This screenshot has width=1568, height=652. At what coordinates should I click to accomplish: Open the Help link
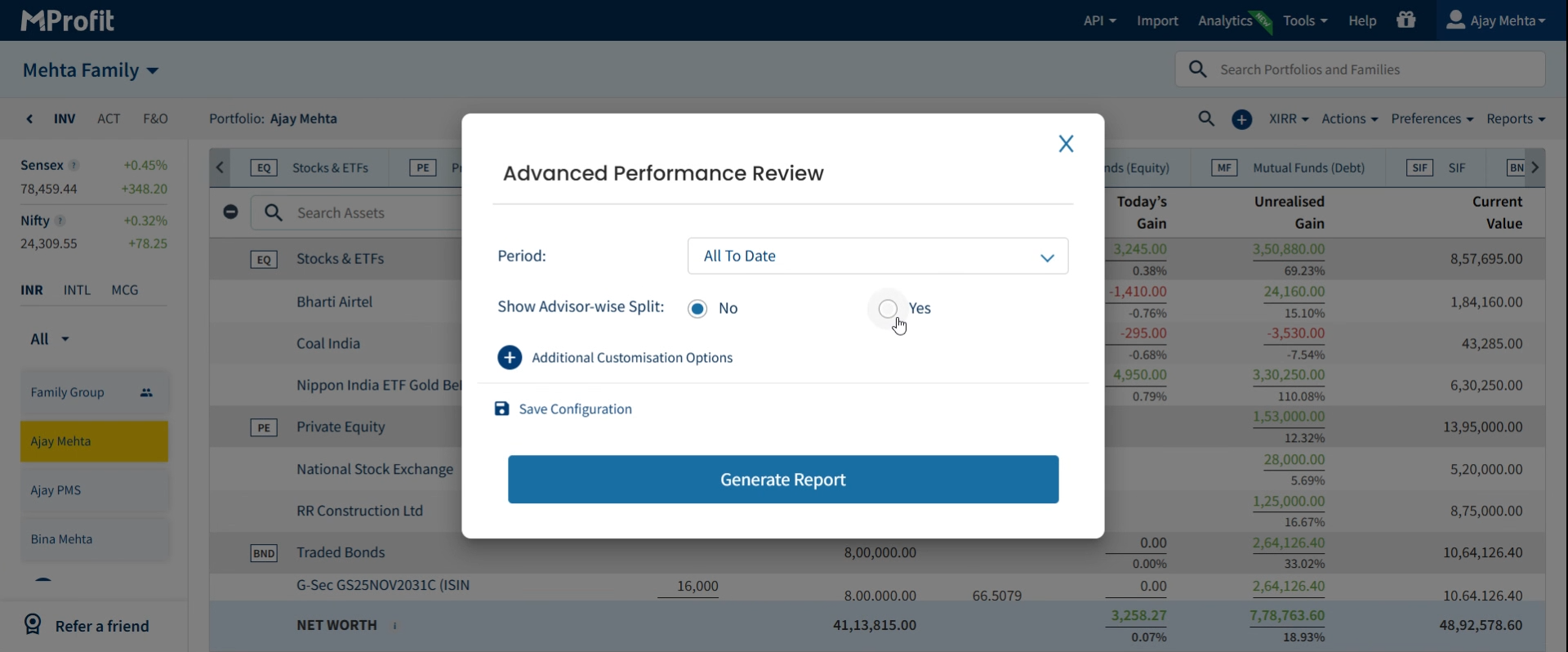(x=1362, y=20)
